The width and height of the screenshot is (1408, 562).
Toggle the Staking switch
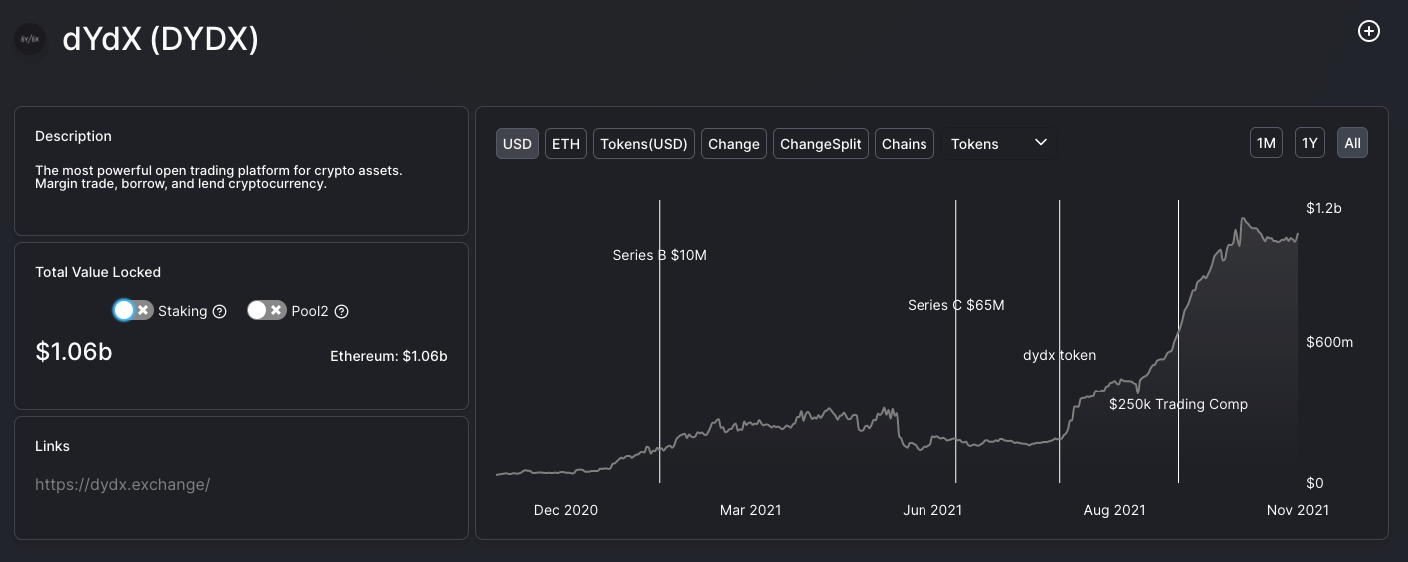(133, 311)
